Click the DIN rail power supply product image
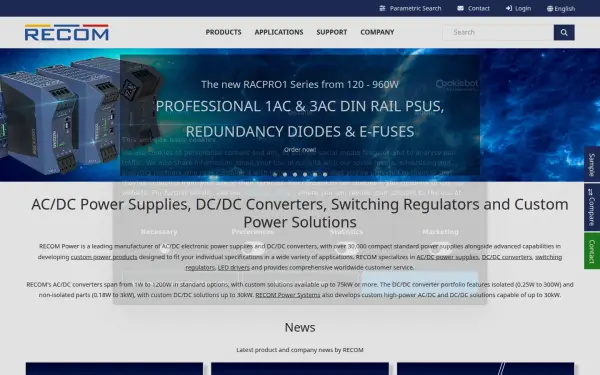Viewport: 600px width, 375px height. [80, 115]
